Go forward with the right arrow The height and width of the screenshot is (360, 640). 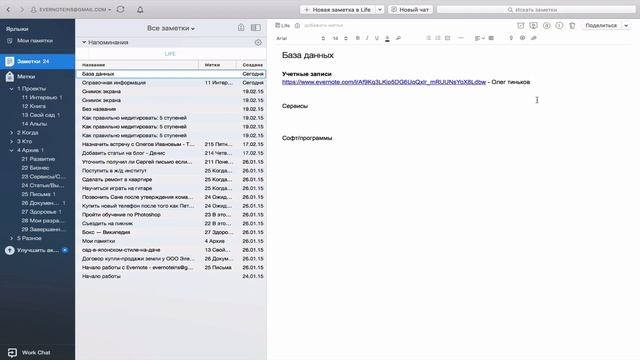click(x=22, y=9)
